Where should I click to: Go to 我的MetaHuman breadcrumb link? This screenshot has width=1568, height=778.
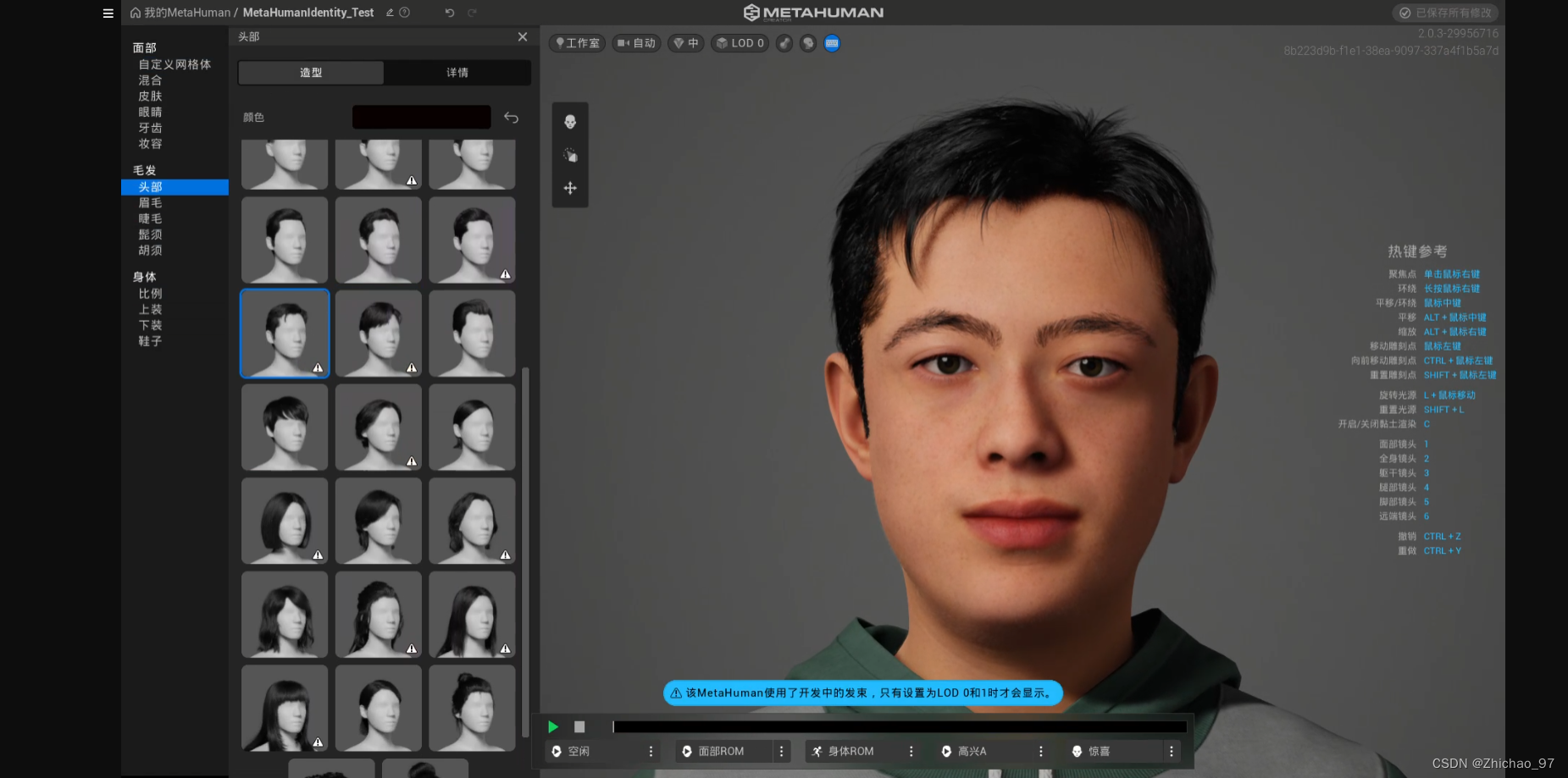click(186, 13)
